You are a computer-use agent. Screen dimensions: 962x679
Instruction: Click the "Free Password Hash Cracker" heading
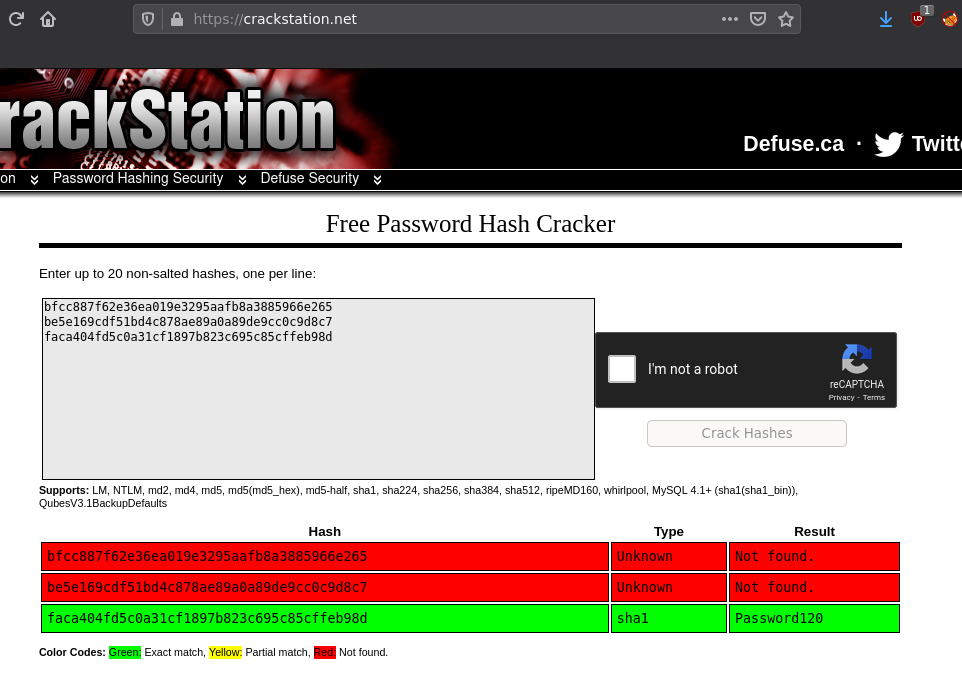(470, 224)
